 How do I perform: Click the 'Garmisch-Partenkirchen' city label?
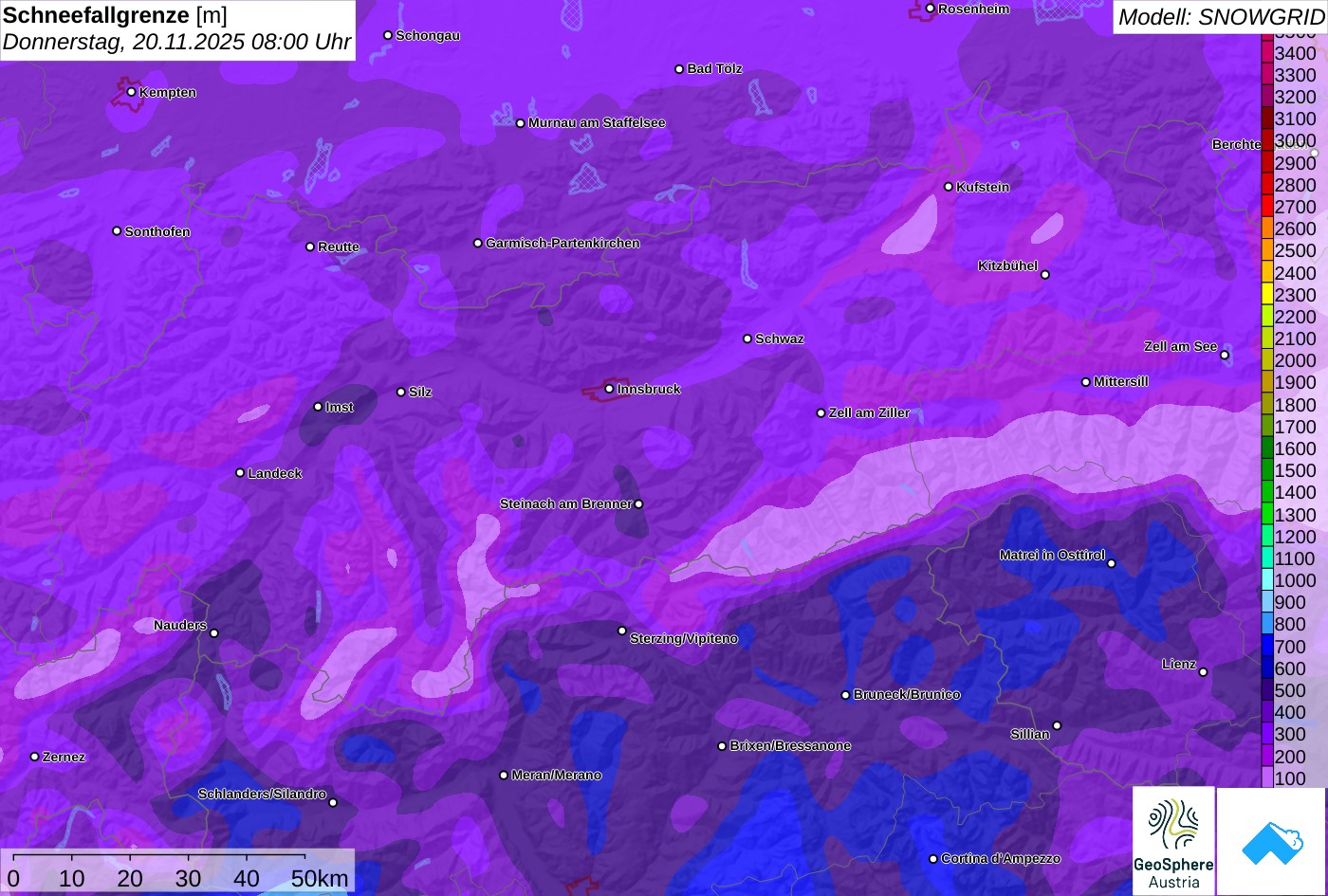(563, 244)
